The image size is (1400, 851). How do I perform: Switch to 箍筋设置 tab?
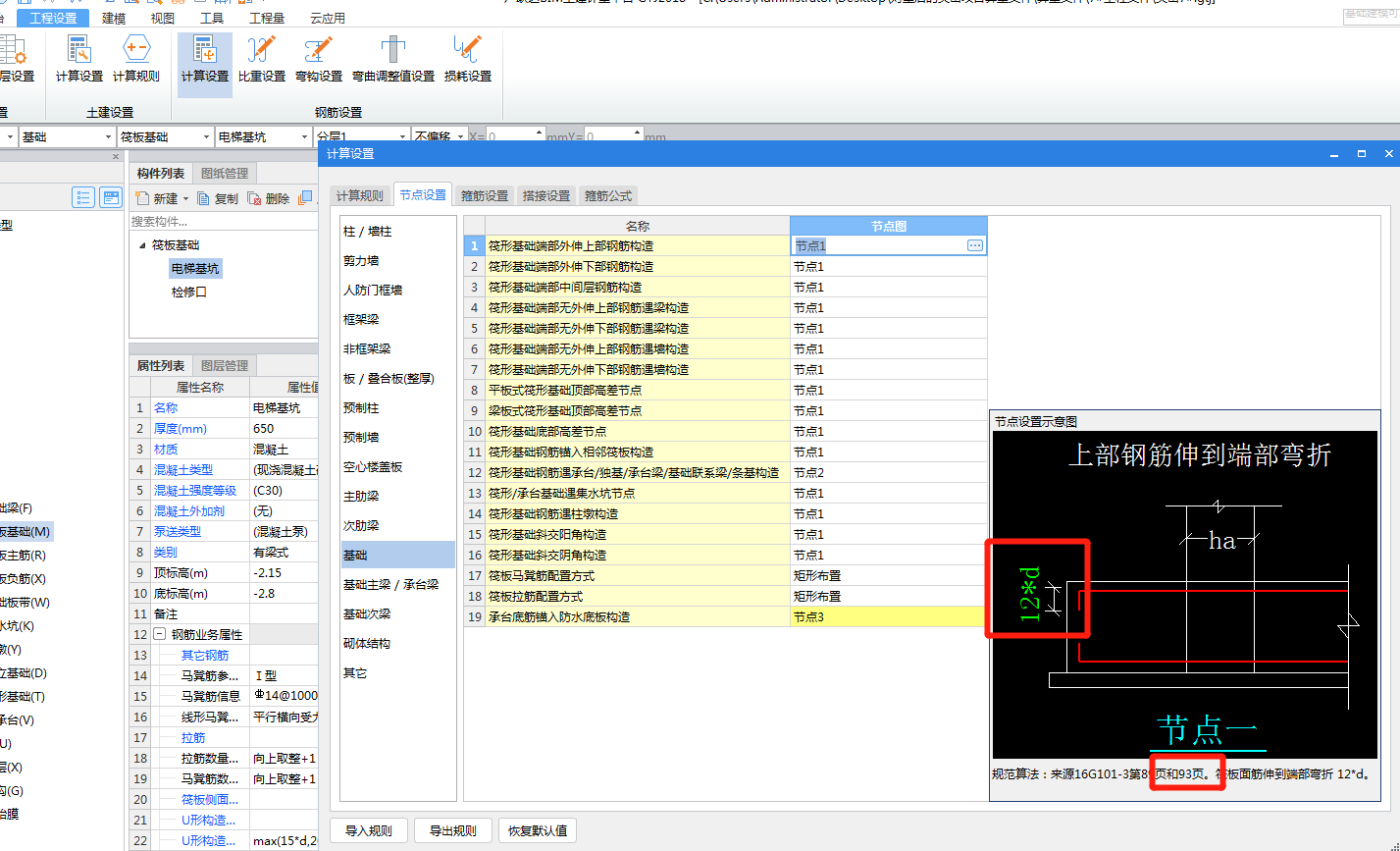[x=485, y=195]
